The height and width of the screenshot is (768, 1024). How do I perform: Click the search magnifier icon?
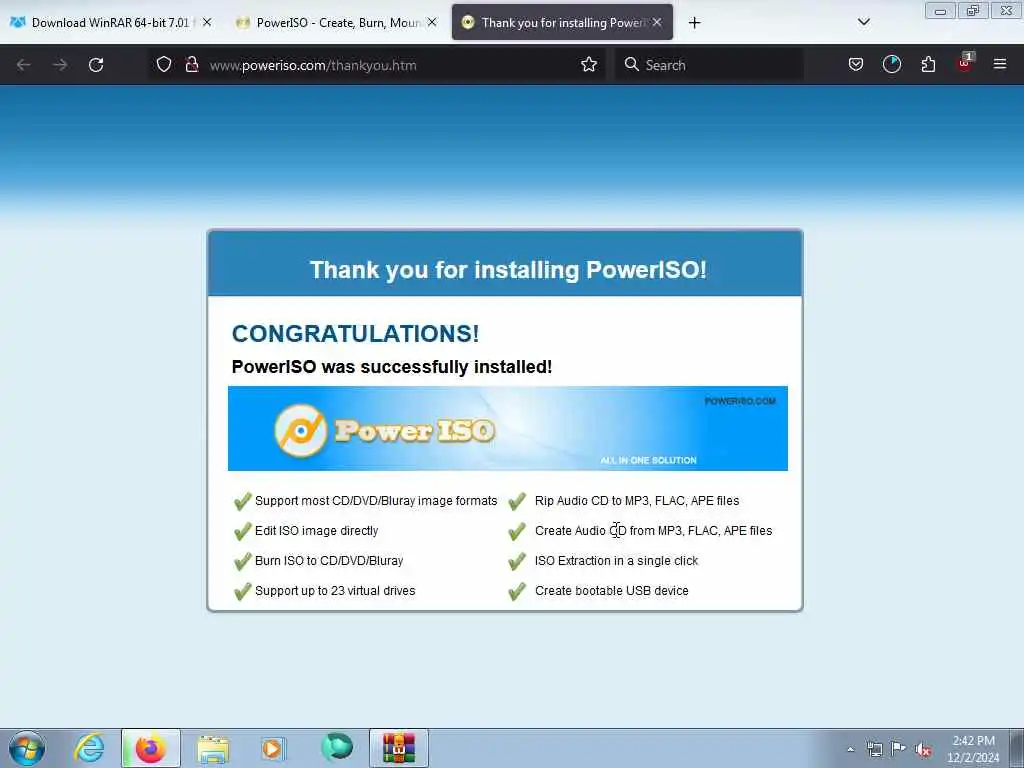pos(631,64)
